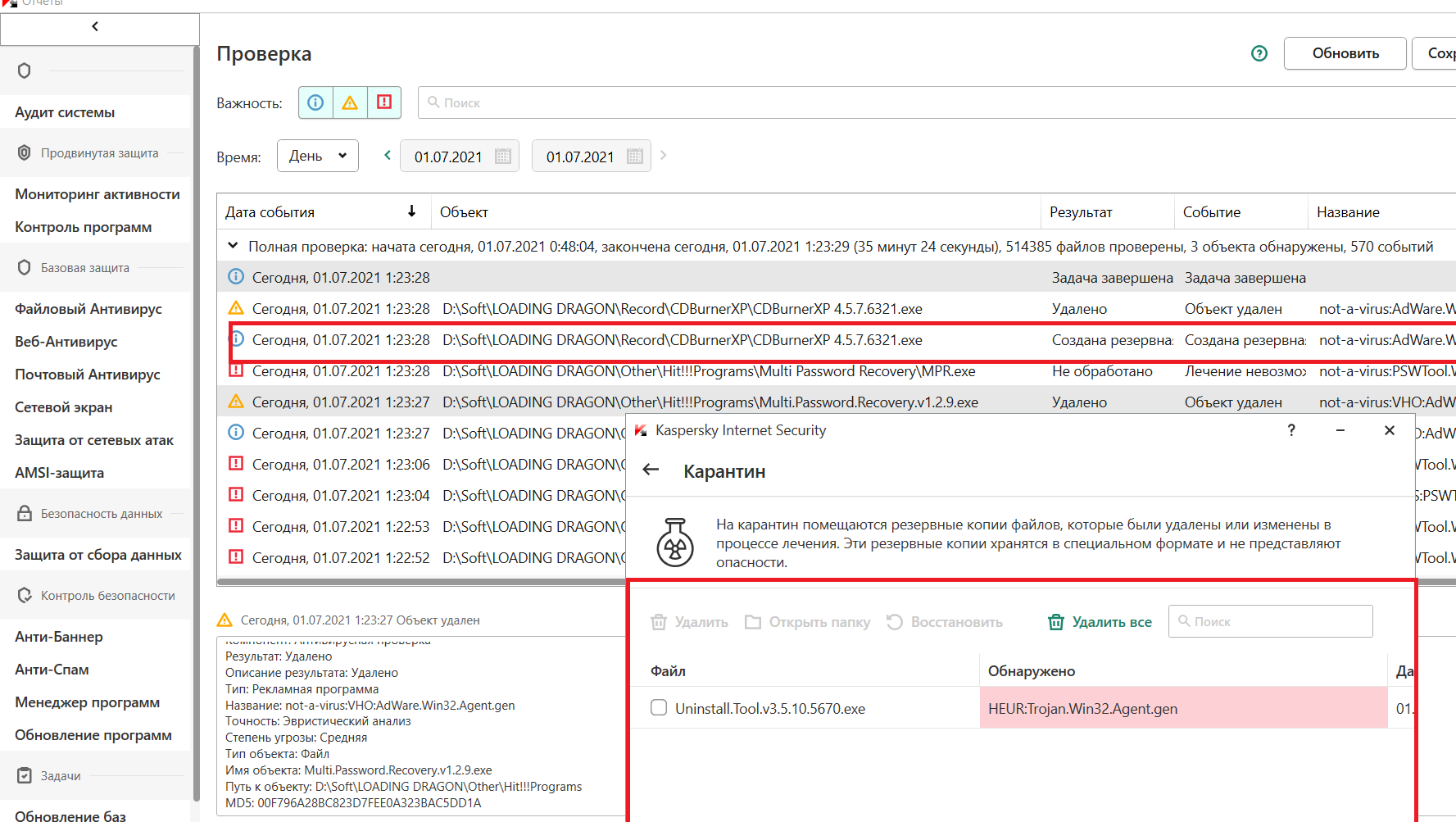Go back in the Карантин window
Screen dimensions: 1456x822
coord(651,470)
